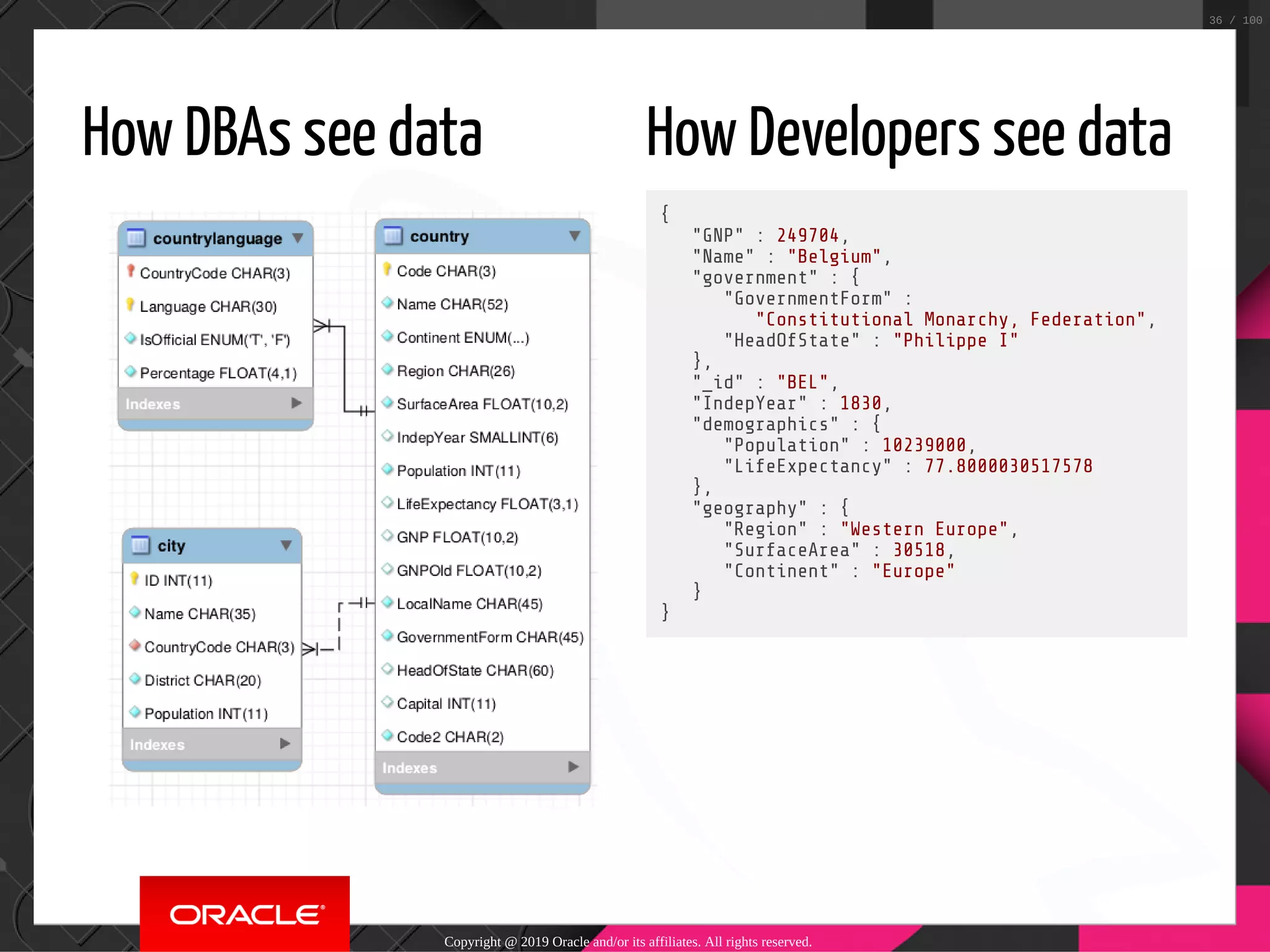Expand Indexes section of city table
The image size is (1270, 952).
[285, 744]
